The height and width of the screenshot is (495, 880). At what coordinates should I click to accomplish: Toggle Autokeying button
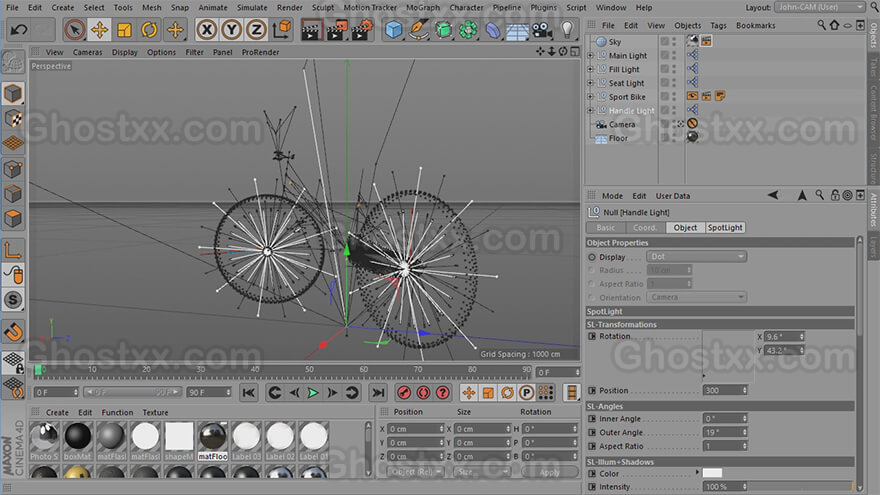pyautogui.click(x=423, y=393)
